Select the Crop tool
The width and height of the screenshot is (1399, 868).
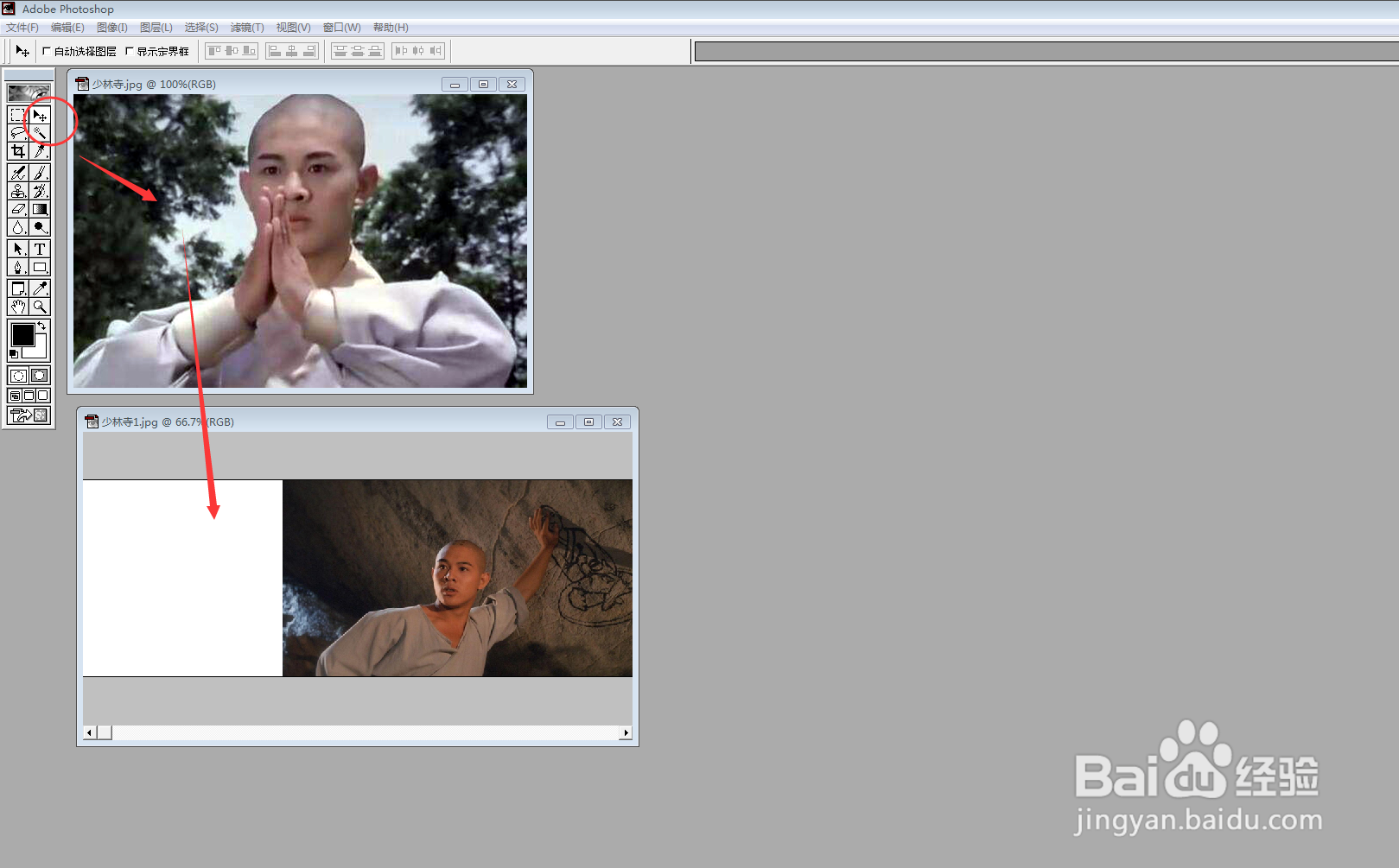tap(18, 151)
